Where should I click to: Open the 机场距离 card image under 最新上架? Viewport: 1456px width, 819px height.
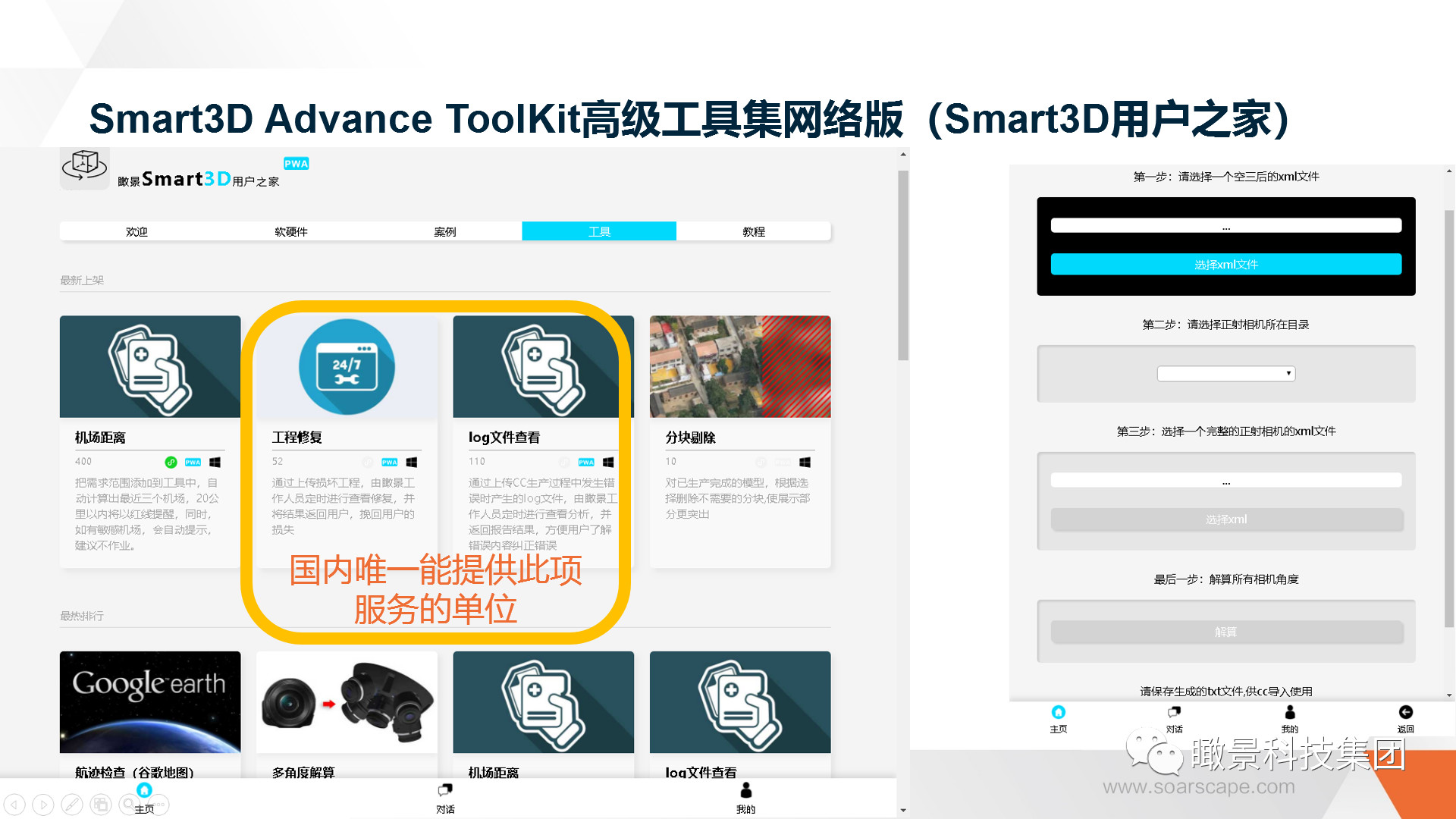click(x=150, y=366)
